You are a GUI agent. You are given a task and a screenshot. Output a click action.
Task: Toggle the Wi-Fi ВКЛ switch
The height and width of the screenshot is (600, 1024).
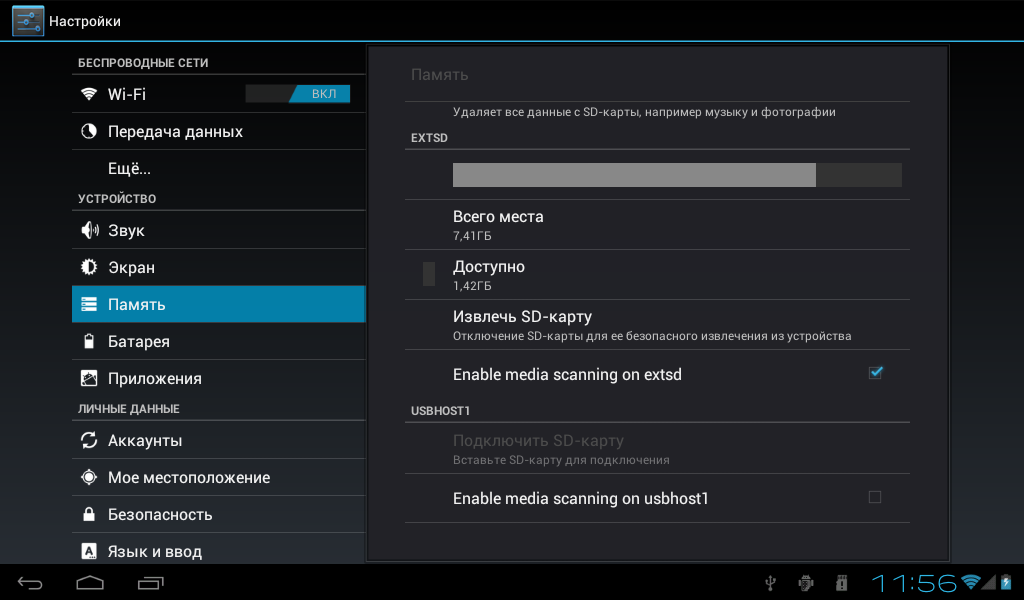pos(298,94)
